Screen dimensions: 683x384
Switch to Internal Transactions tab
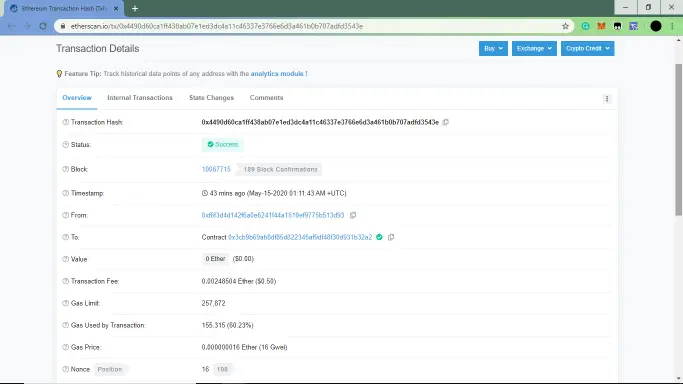[x=140, y=98]
